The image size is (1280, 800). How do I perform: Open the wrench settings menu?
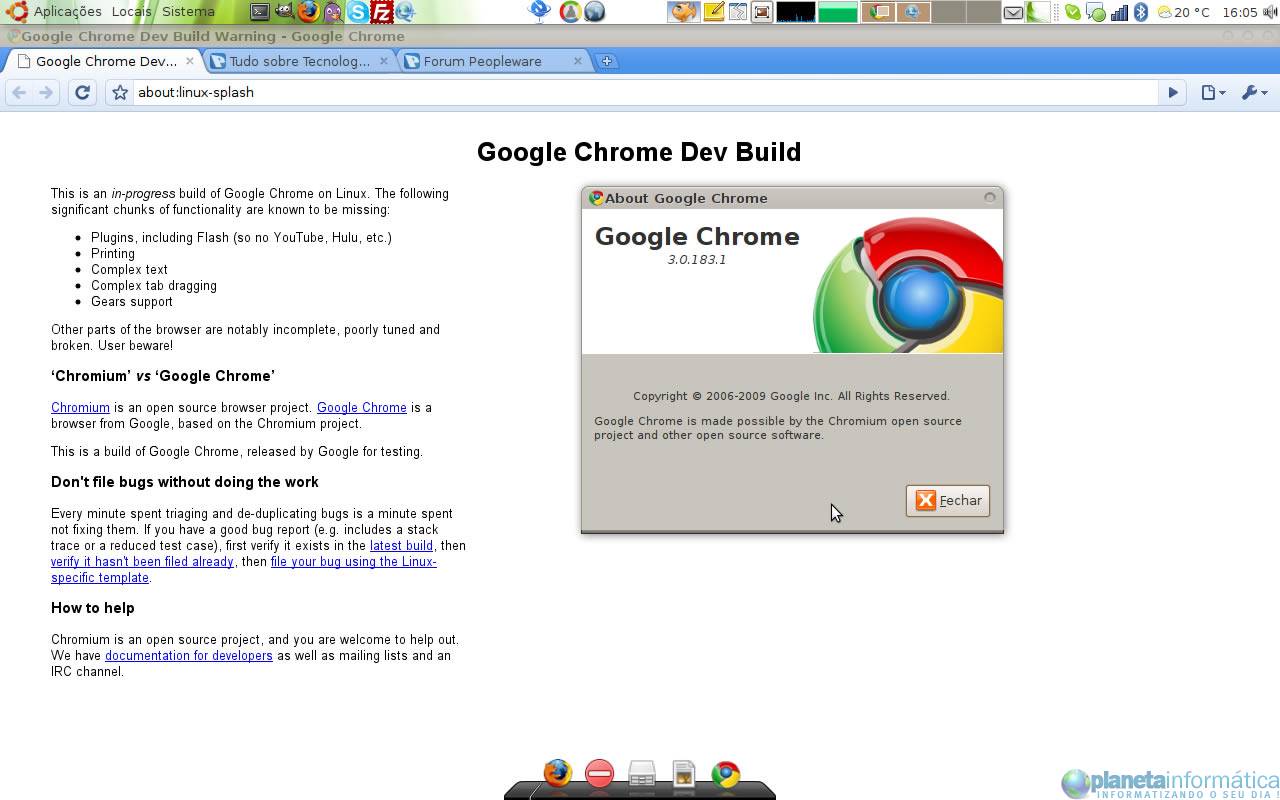(x=1254, y=92)
